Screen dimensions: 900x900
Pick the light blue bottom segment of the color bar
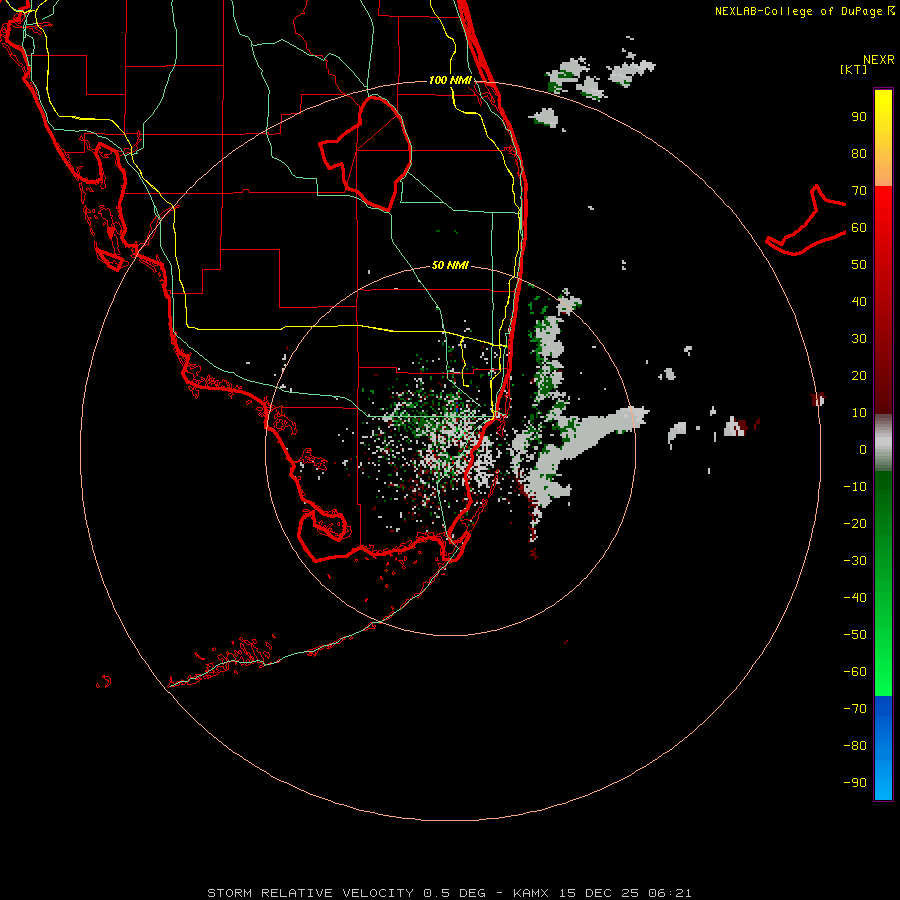(883, 778)
